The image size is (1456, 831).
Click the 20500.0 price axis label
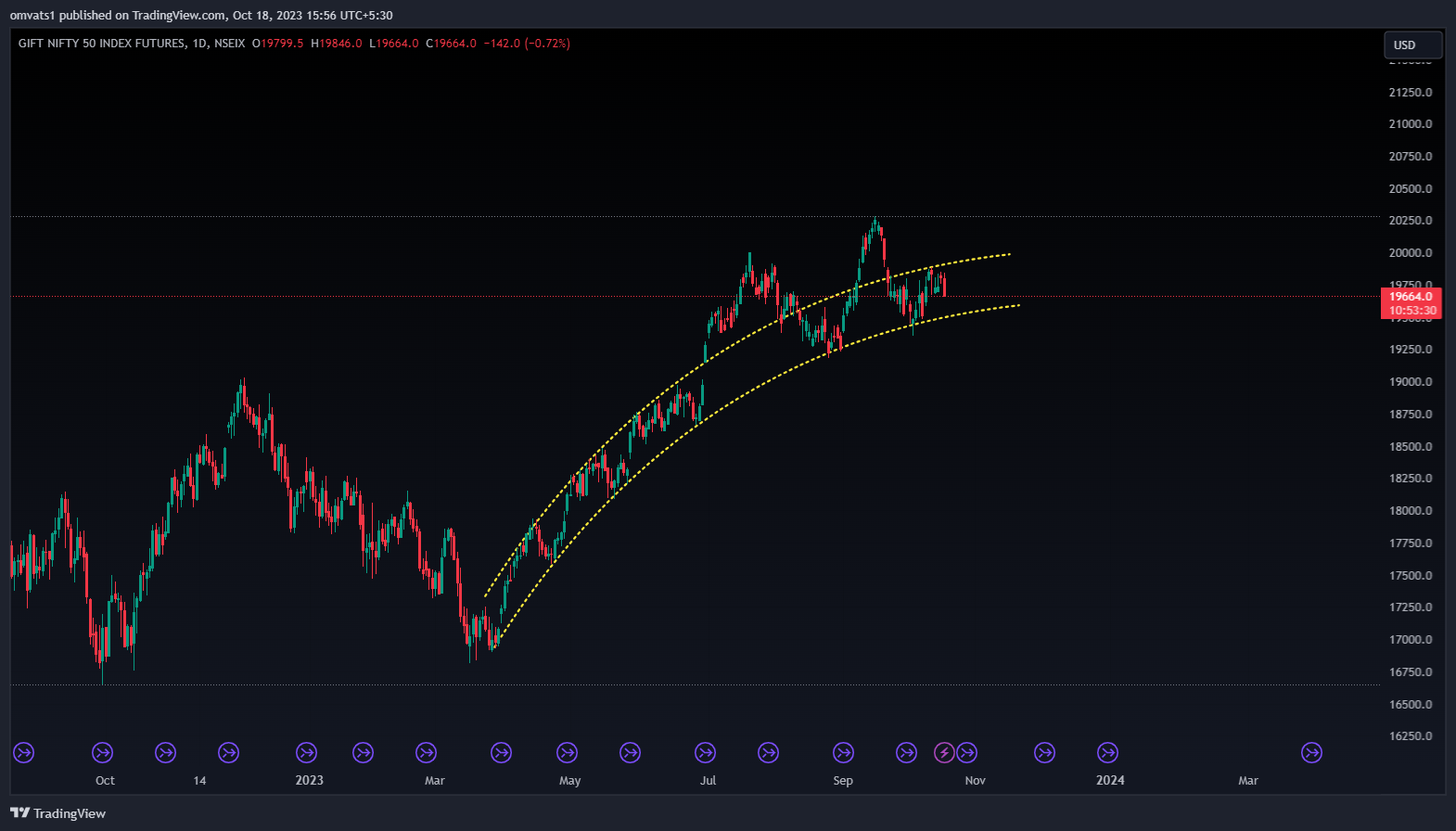tap(1410, 188)
